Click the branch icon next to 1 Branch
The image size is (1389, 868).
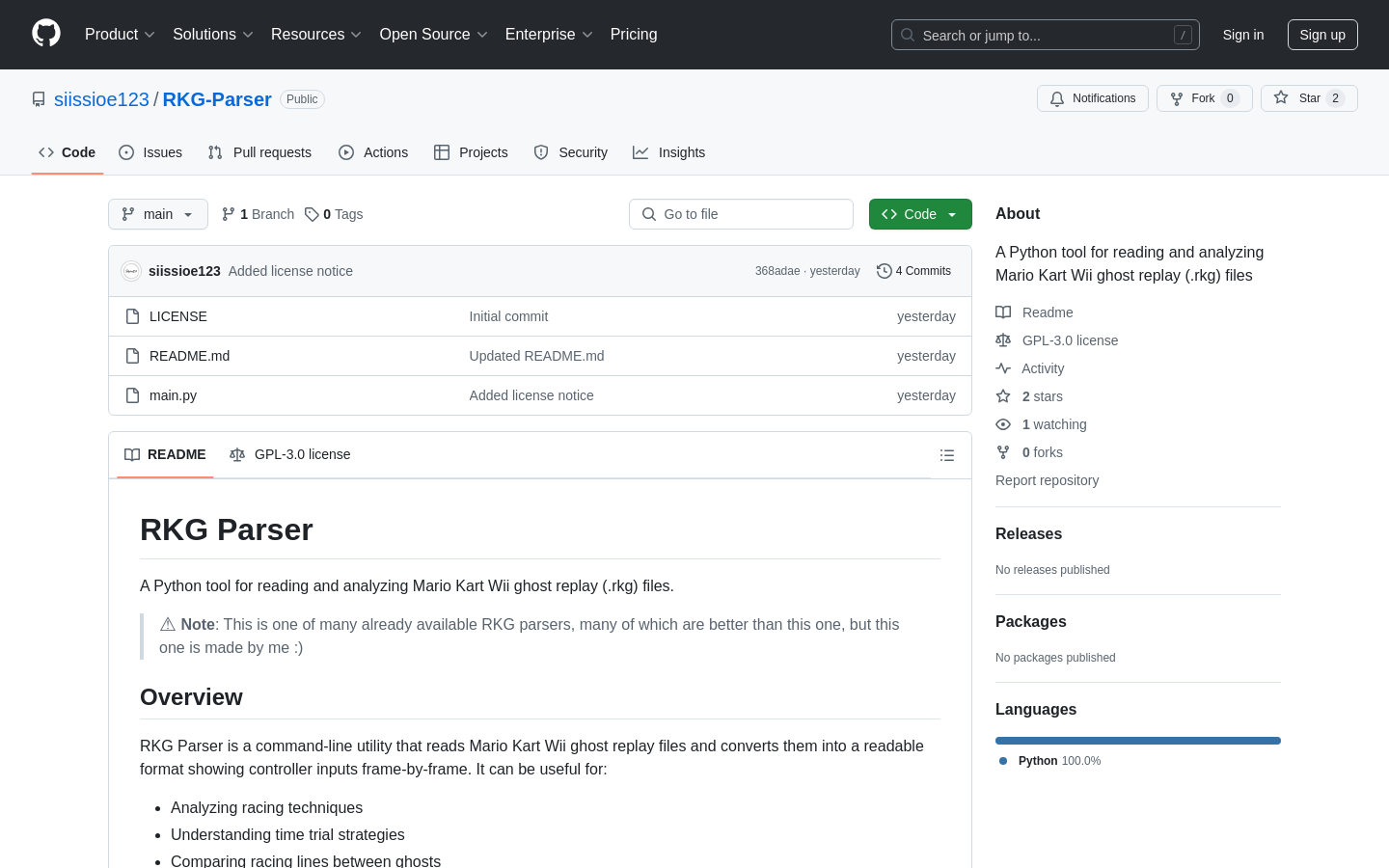(x=229, y=214)
